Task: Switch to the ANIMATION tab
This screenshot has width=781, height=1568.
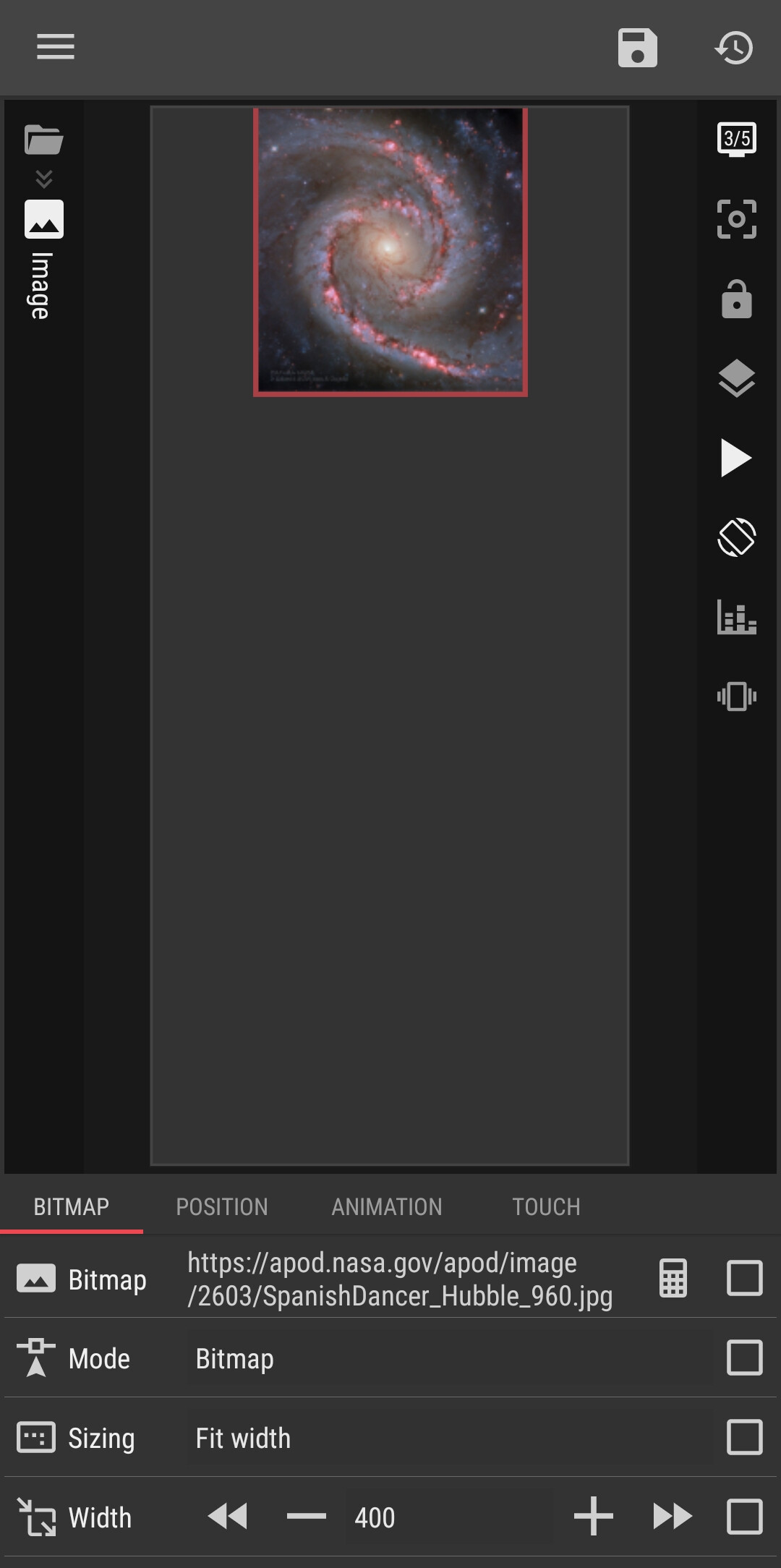Action: tap(387, 1206)
